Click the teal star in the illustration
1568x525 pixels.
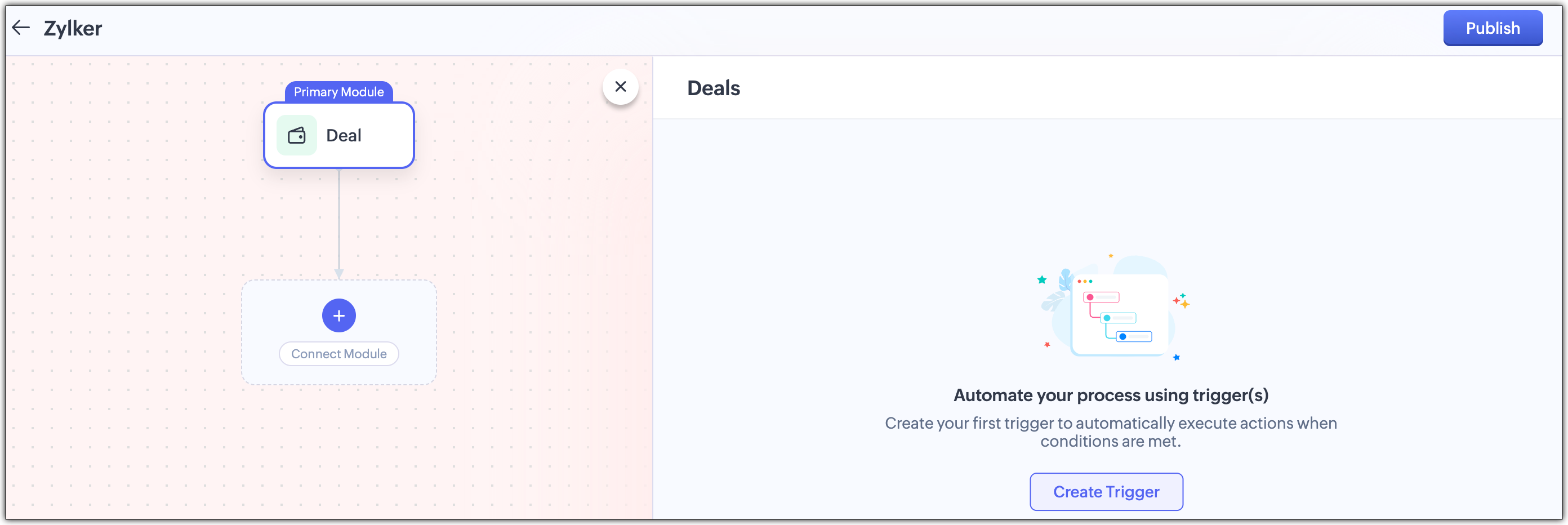pos(1041,279)
